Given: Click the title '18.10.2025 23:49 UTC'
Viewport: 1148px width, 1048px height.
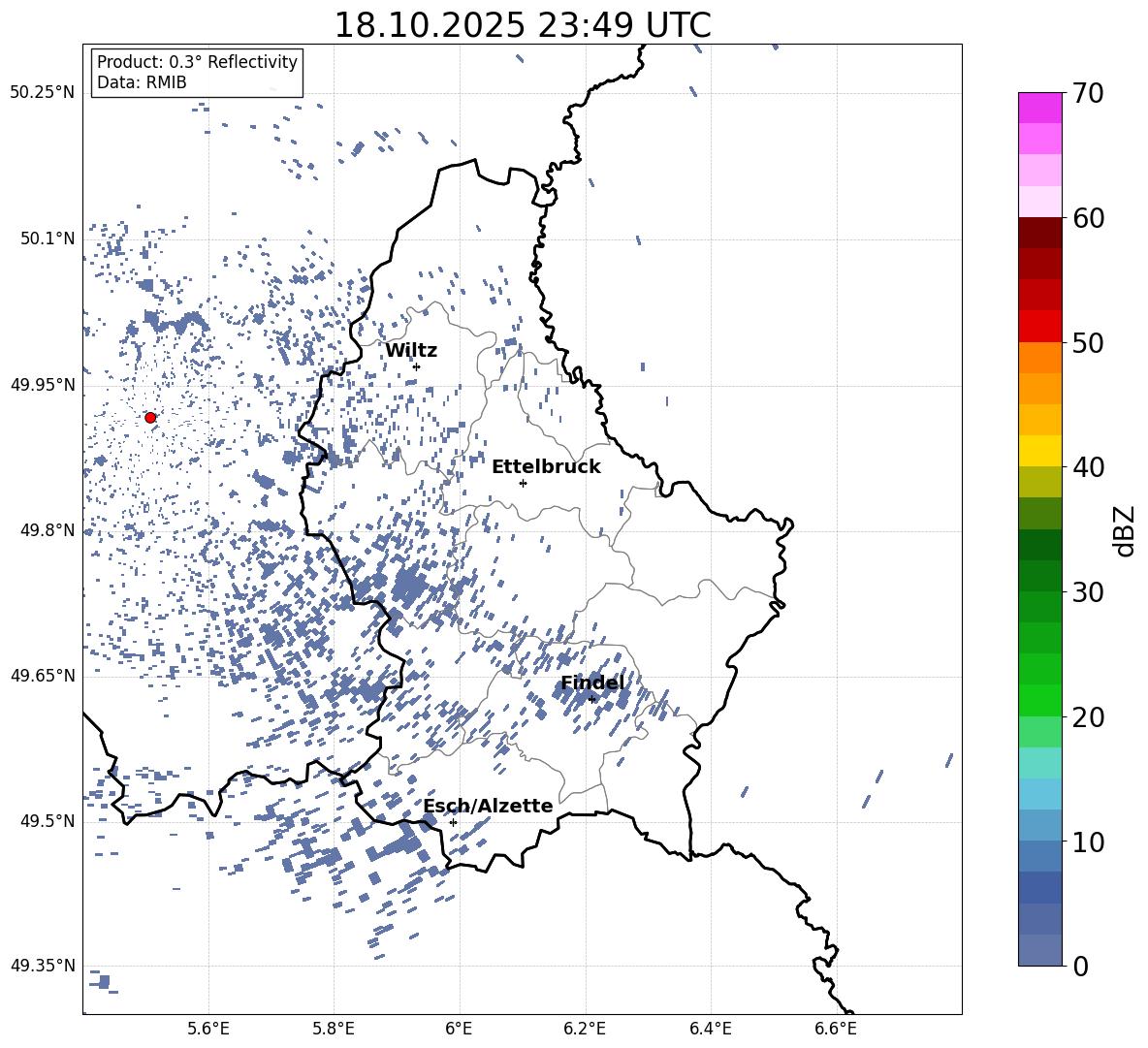Looking at the screenshot, I should [x=522, y=25].
